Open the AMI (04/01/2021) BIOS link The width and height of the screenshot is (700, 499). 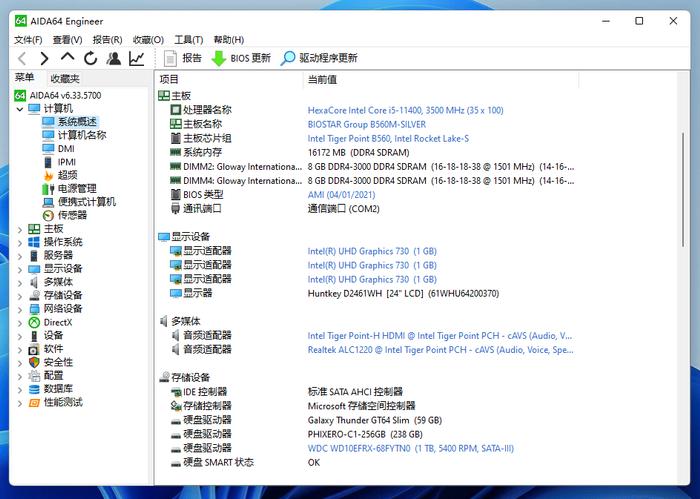click(341, 195)
